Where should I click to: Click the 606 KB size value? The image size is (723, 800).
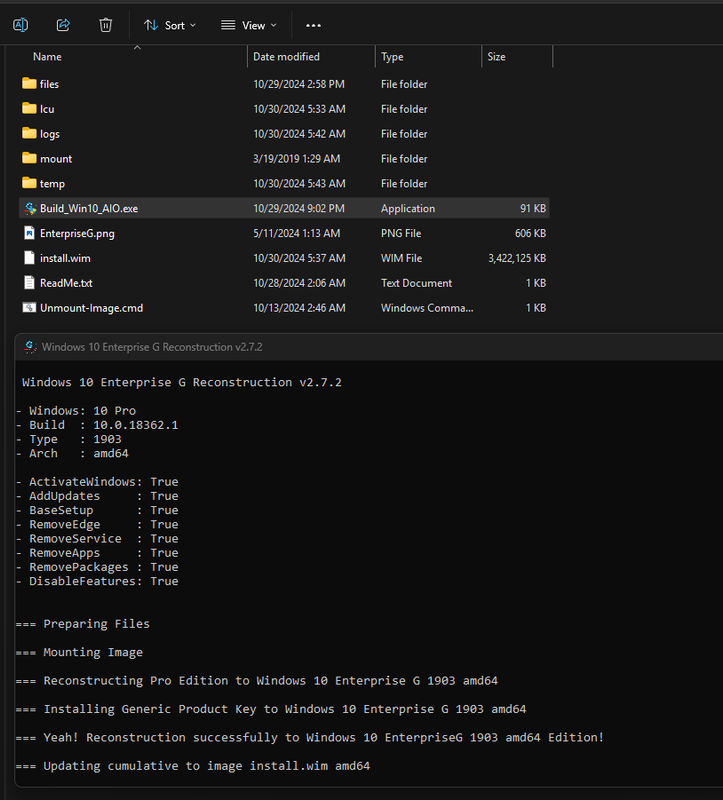tap(530, 233)
